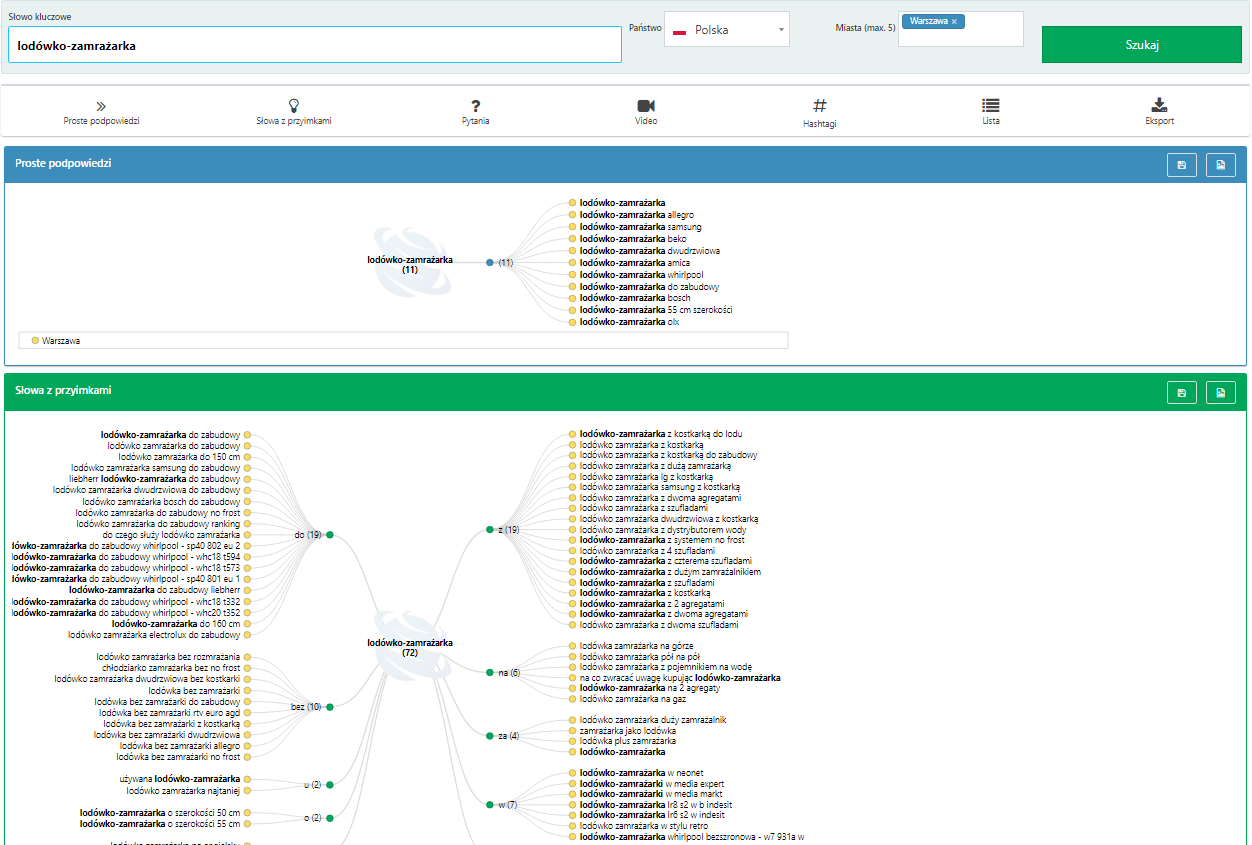The image size is (1252, 845).
Task: Click 'lodówko zamrażarka do zabudowy ranking' phrase
Action: coord(158,523)
